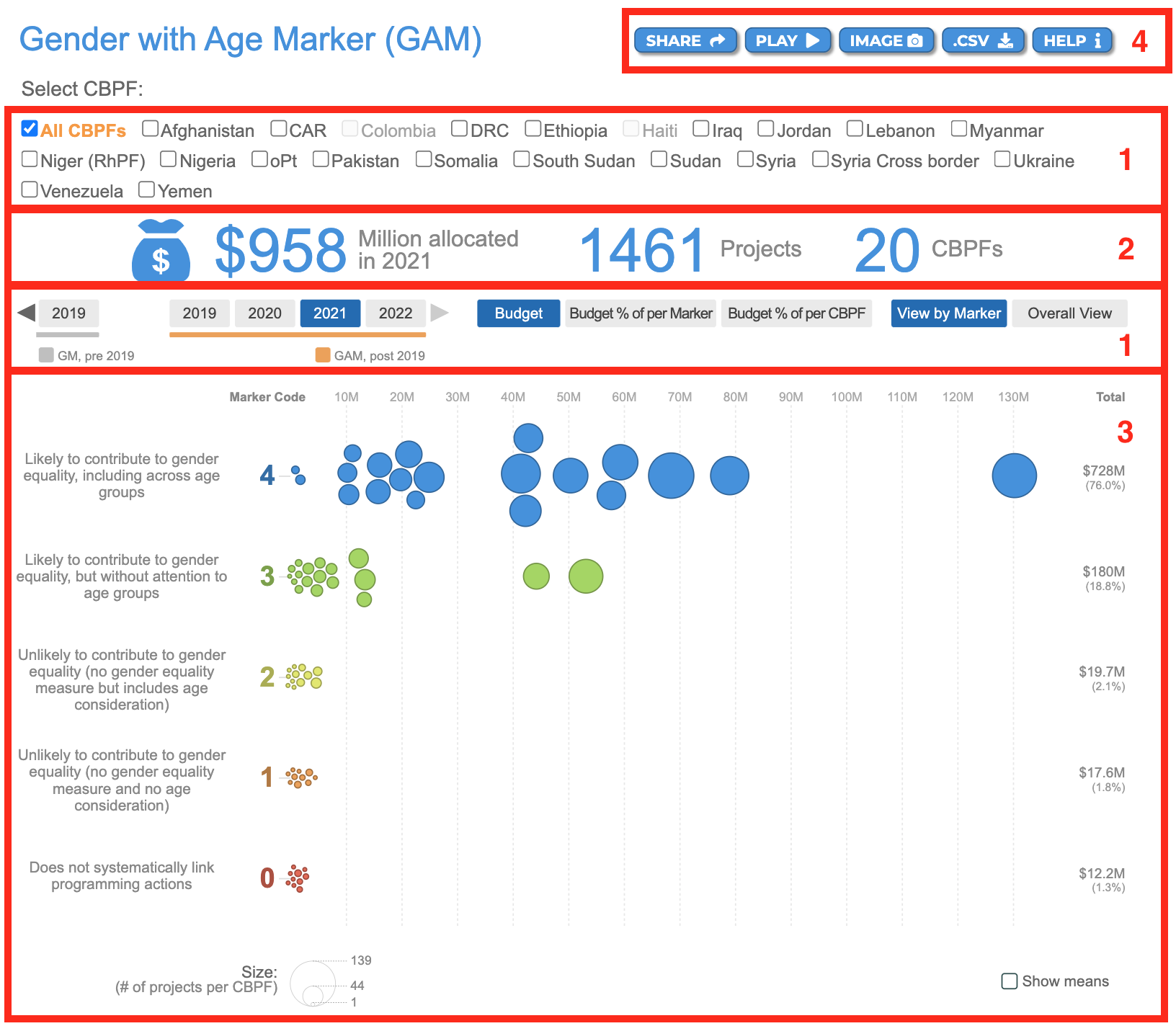1176x1026 pixels.
Task: Click the $19.7M total value
Action: tap(1101, 672)
